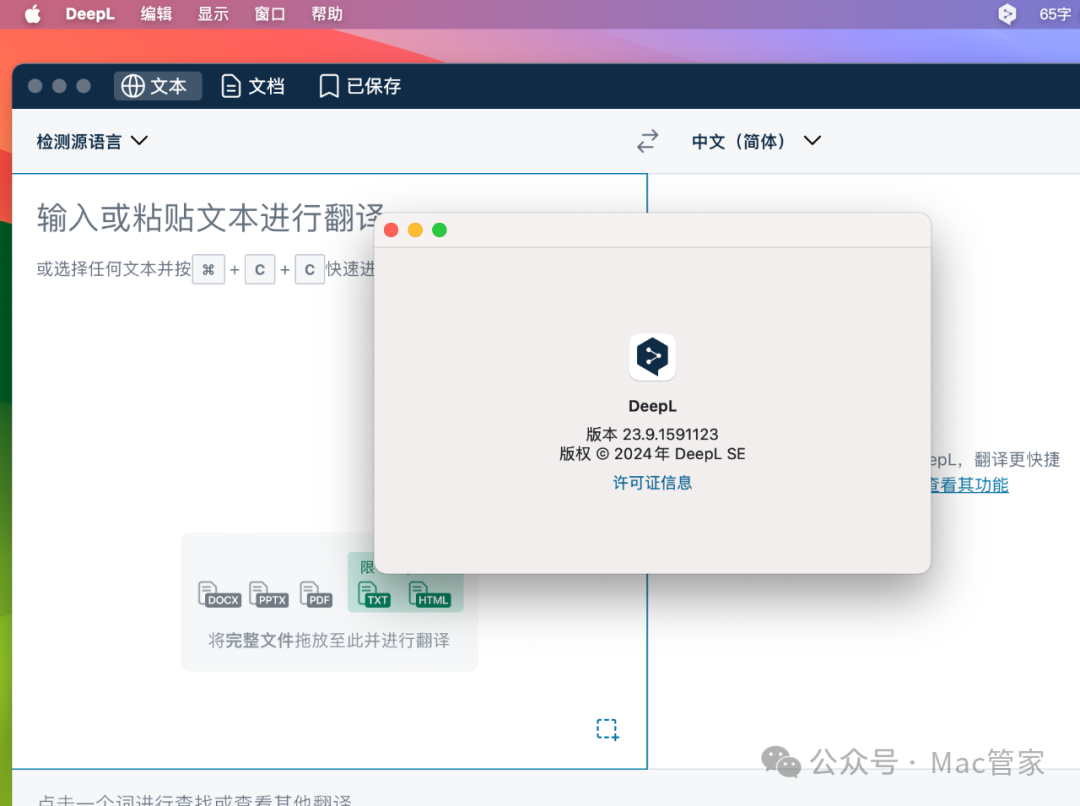
Task: Expand the 检测源语言 source language dropdown
Action: [92, 141]
